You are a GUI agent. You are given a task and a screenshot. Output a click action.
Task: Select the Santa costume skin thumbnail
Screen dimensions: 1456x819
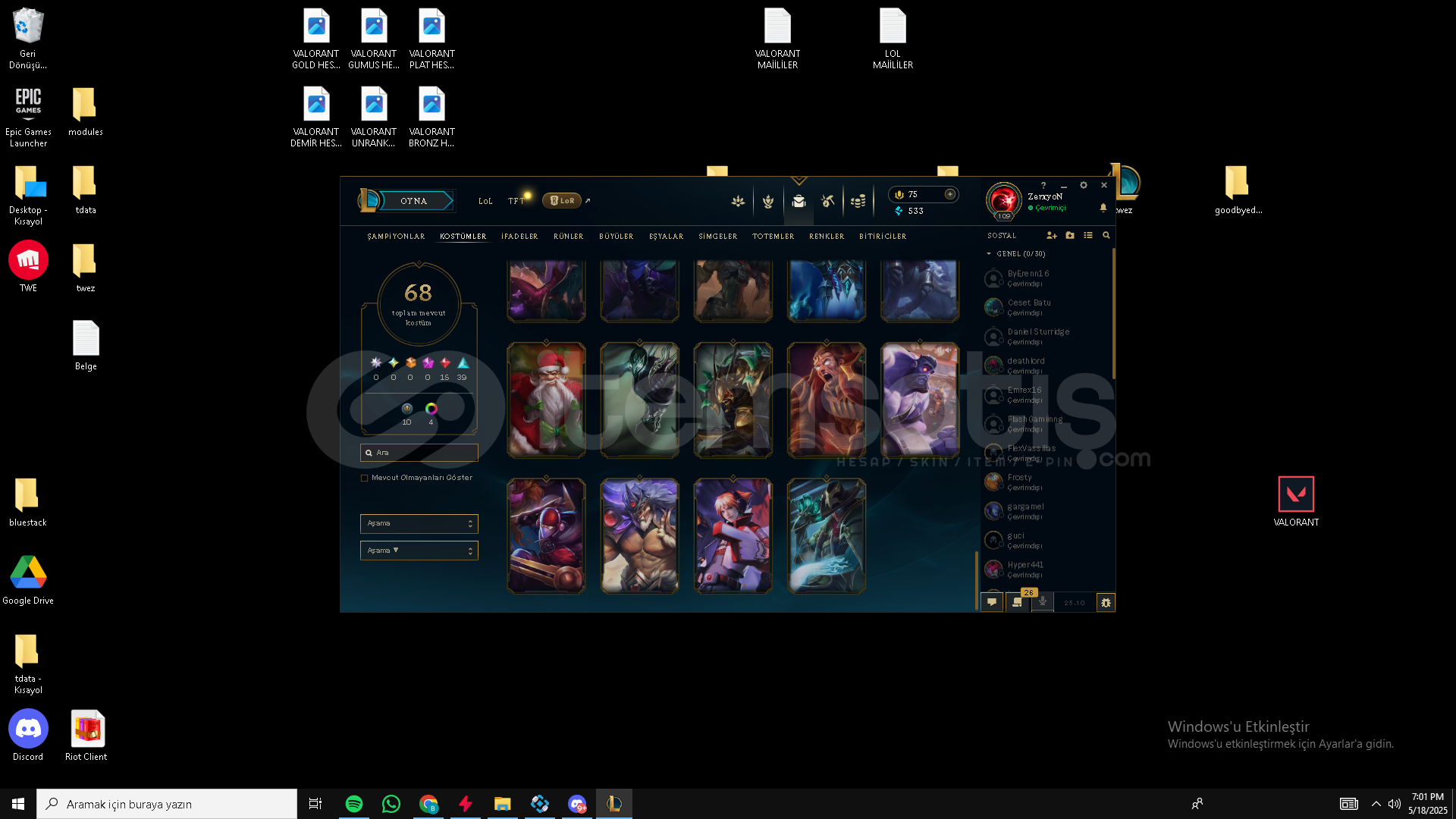[546, 400]
